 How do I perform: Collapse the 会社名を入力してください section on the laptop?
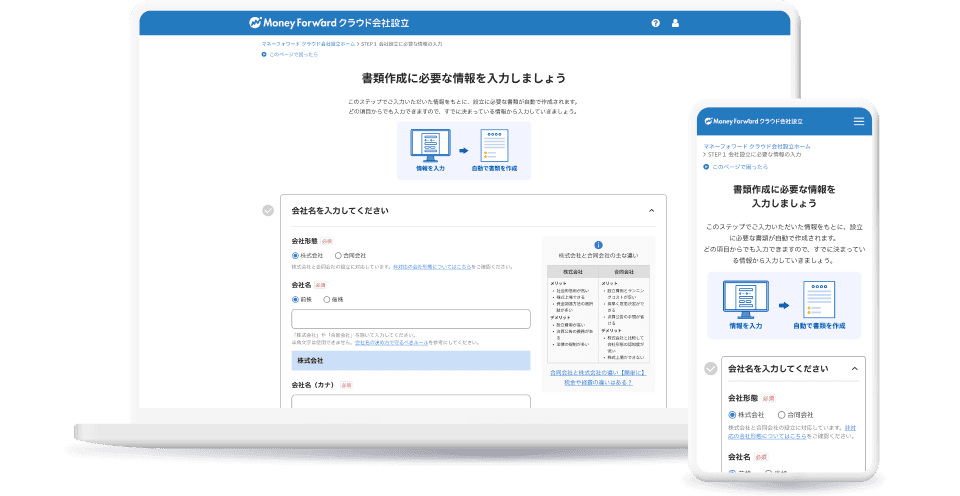coord(651,211)
